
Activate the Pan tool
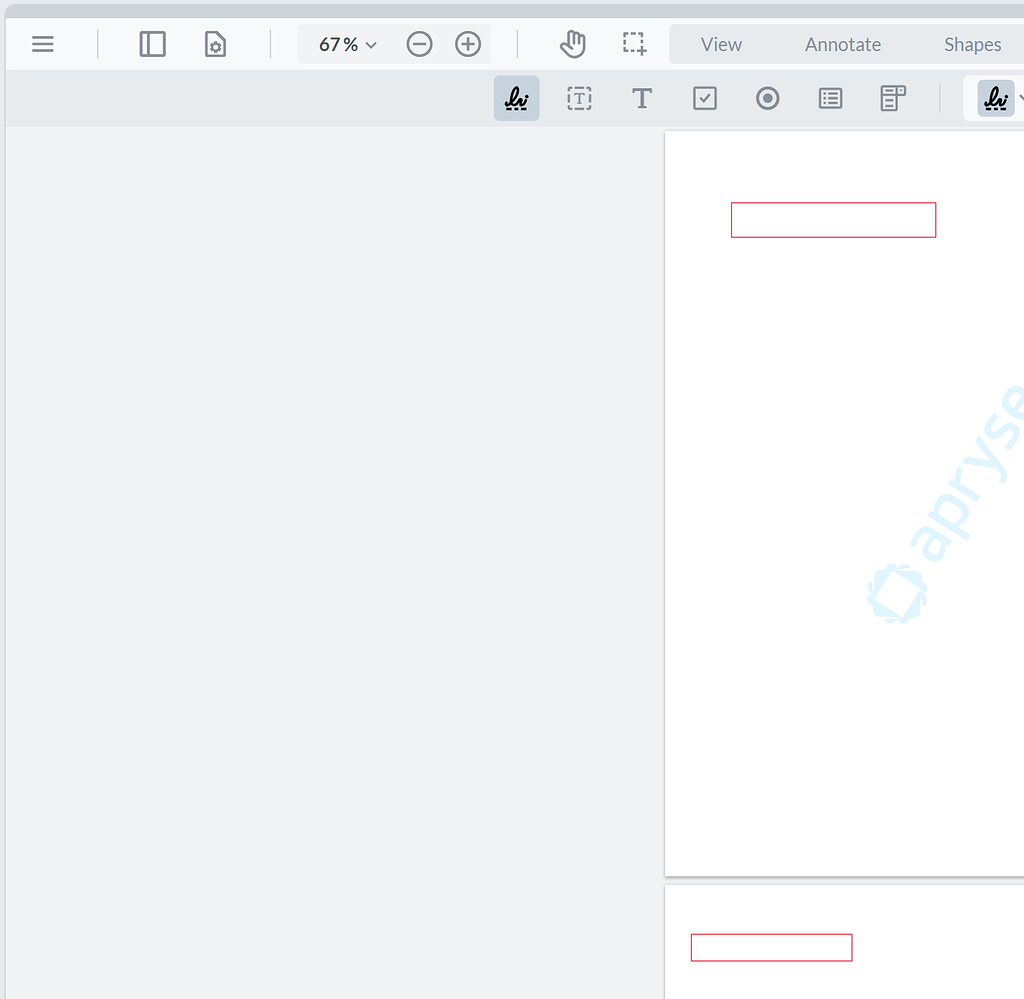572,44
